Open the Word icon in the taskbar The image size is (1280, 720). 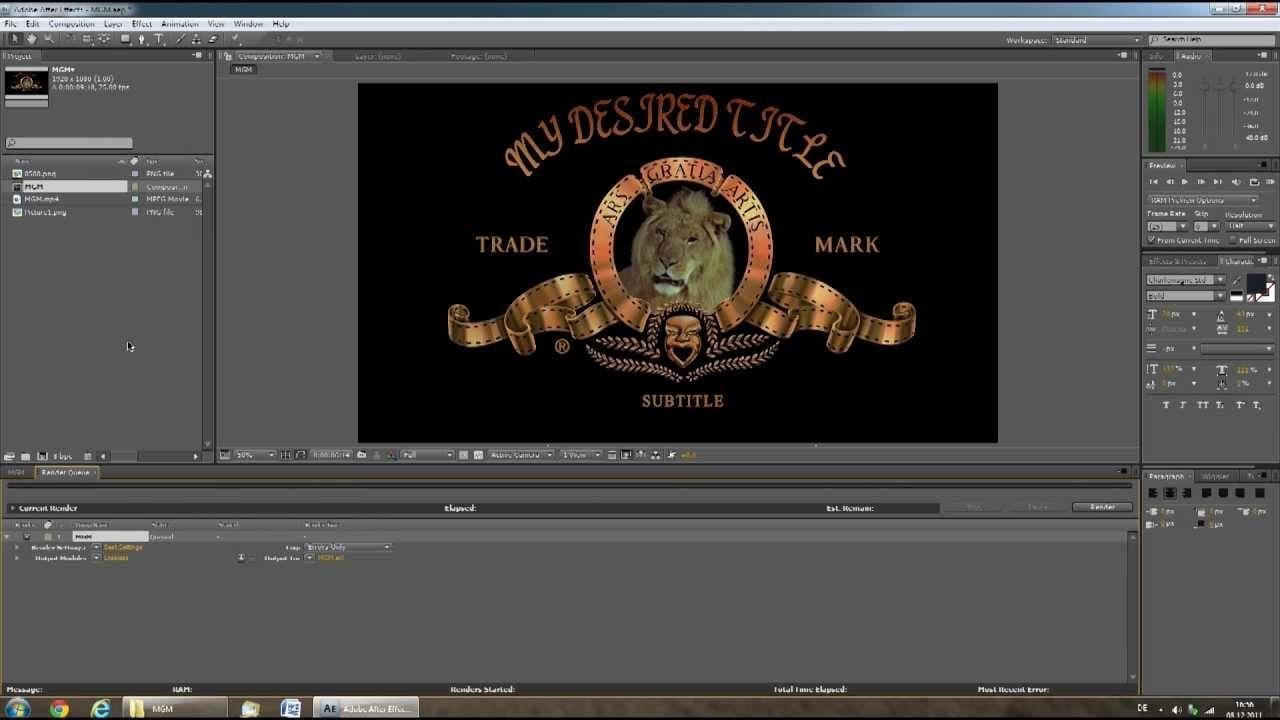tap(291, 708)
